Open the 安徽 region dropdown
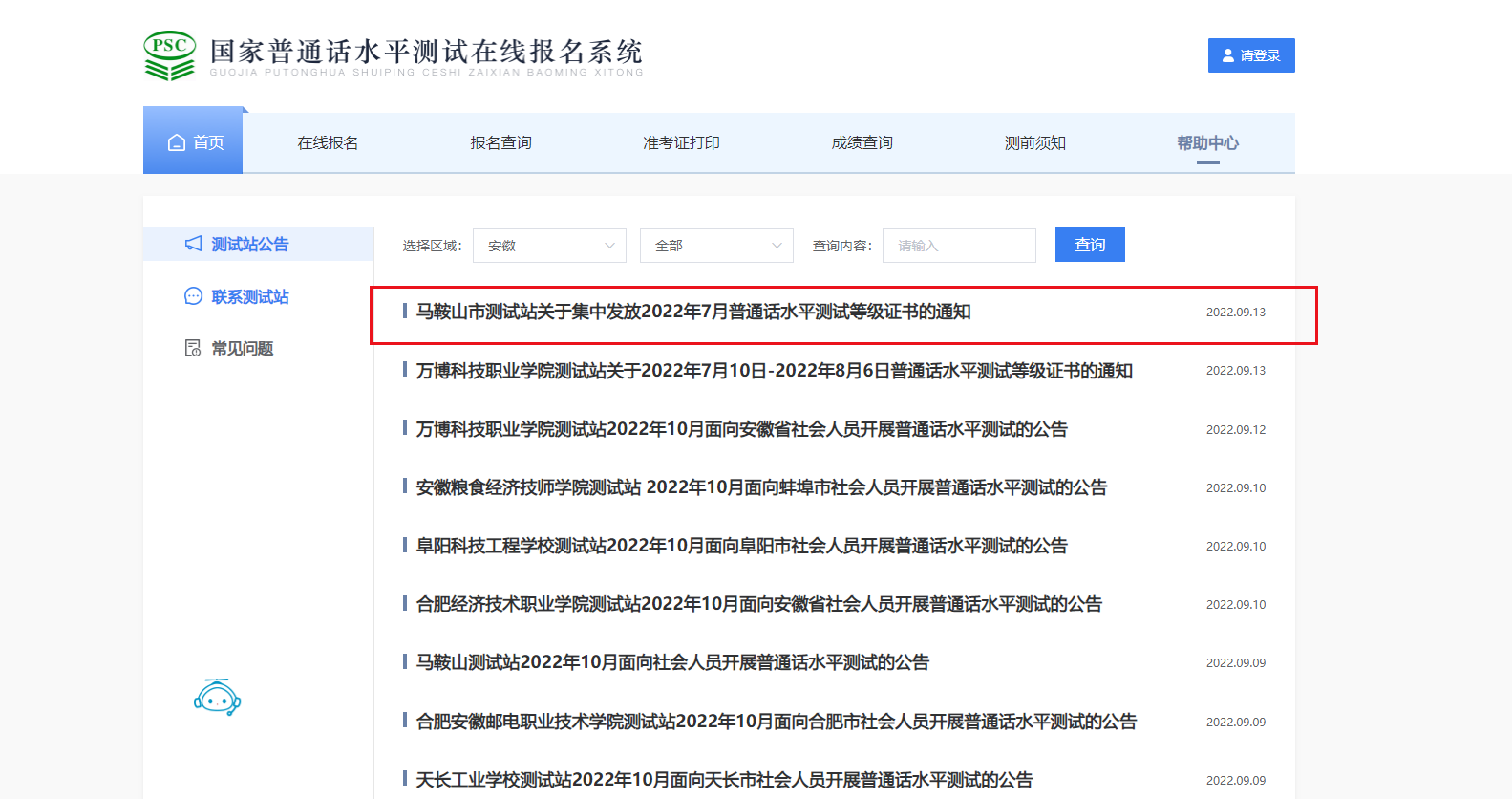The width and height of the screenshot is (1512, 799). pyautogui.click(x=550, y=246)
